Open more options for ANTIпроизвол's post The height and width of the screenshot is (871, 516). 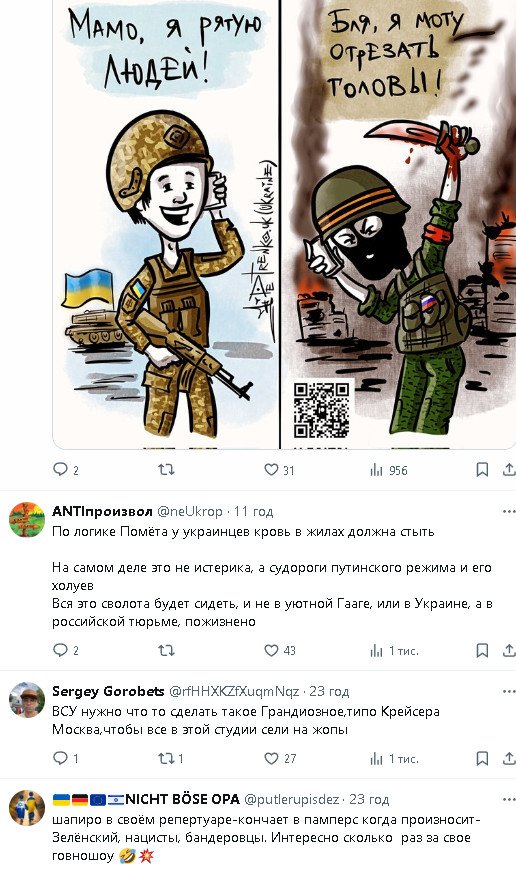(509, 512)
